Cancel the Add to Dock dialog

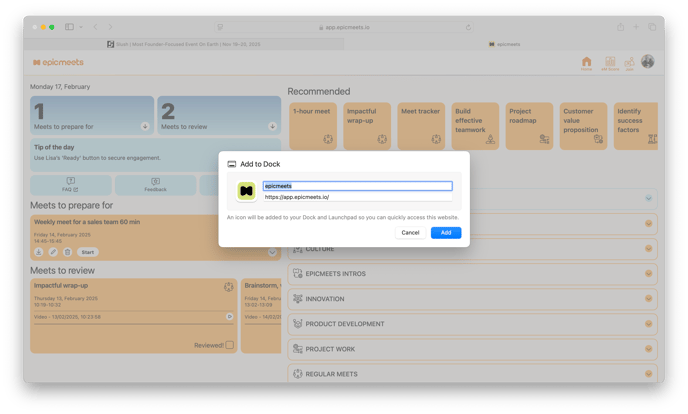(x=410, y=232)
